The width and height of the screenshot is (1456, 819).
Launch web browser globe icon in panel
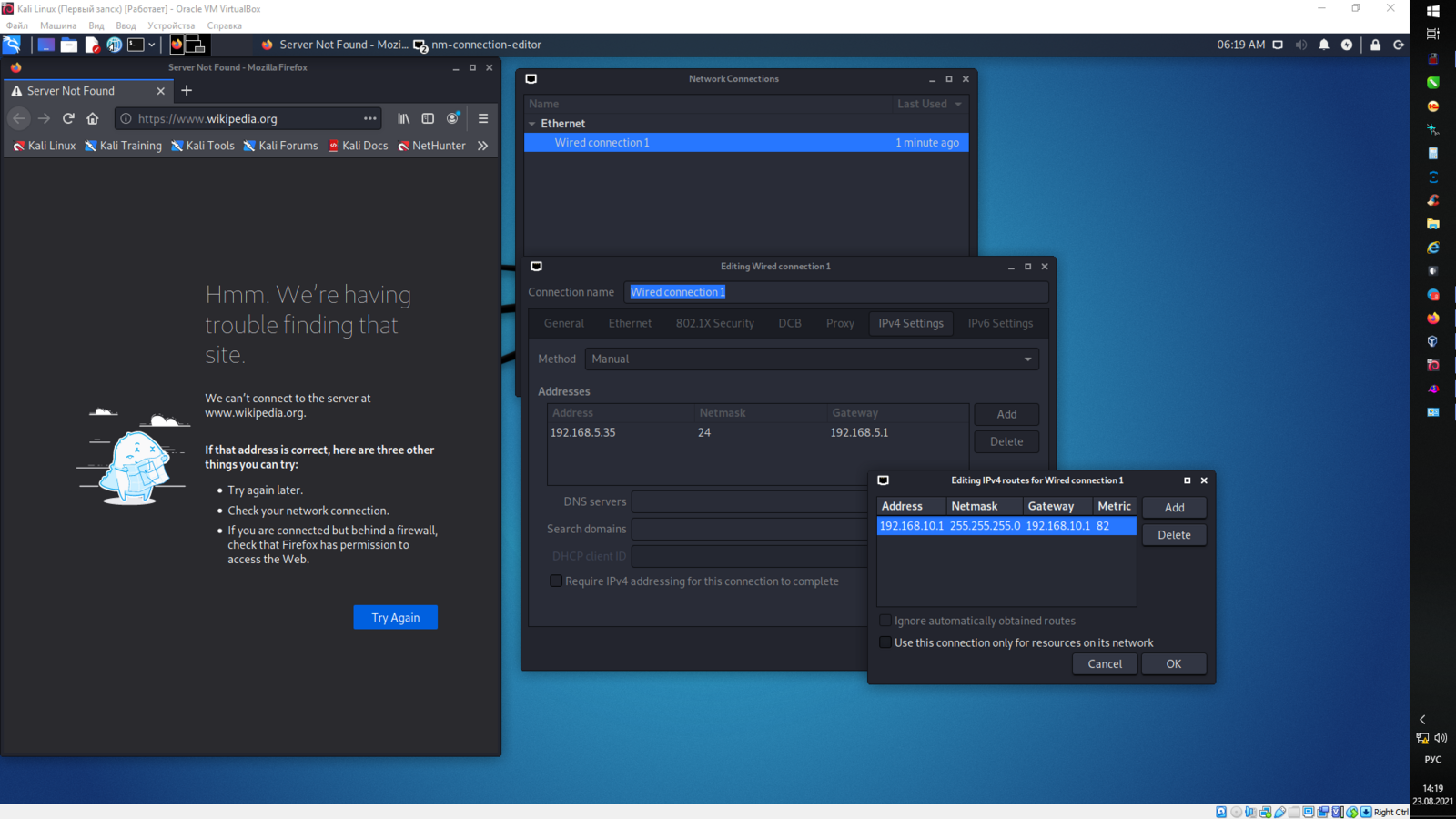(115, 45)
